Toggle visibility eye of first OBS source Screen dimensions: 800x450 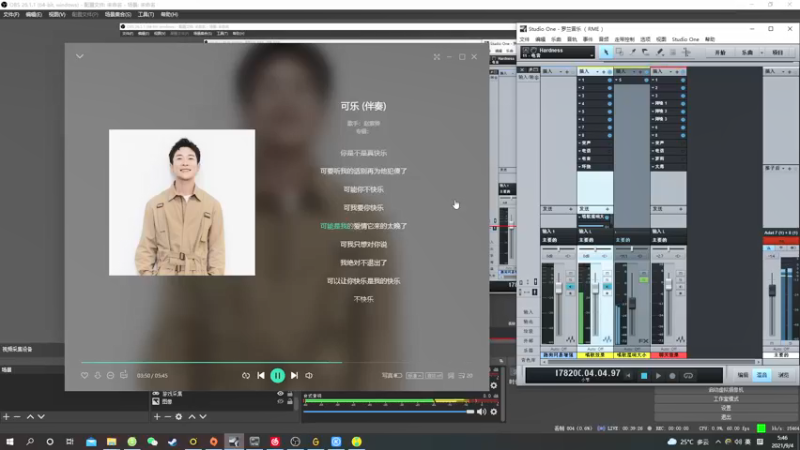pyautogui.click(x=280, y=393)
